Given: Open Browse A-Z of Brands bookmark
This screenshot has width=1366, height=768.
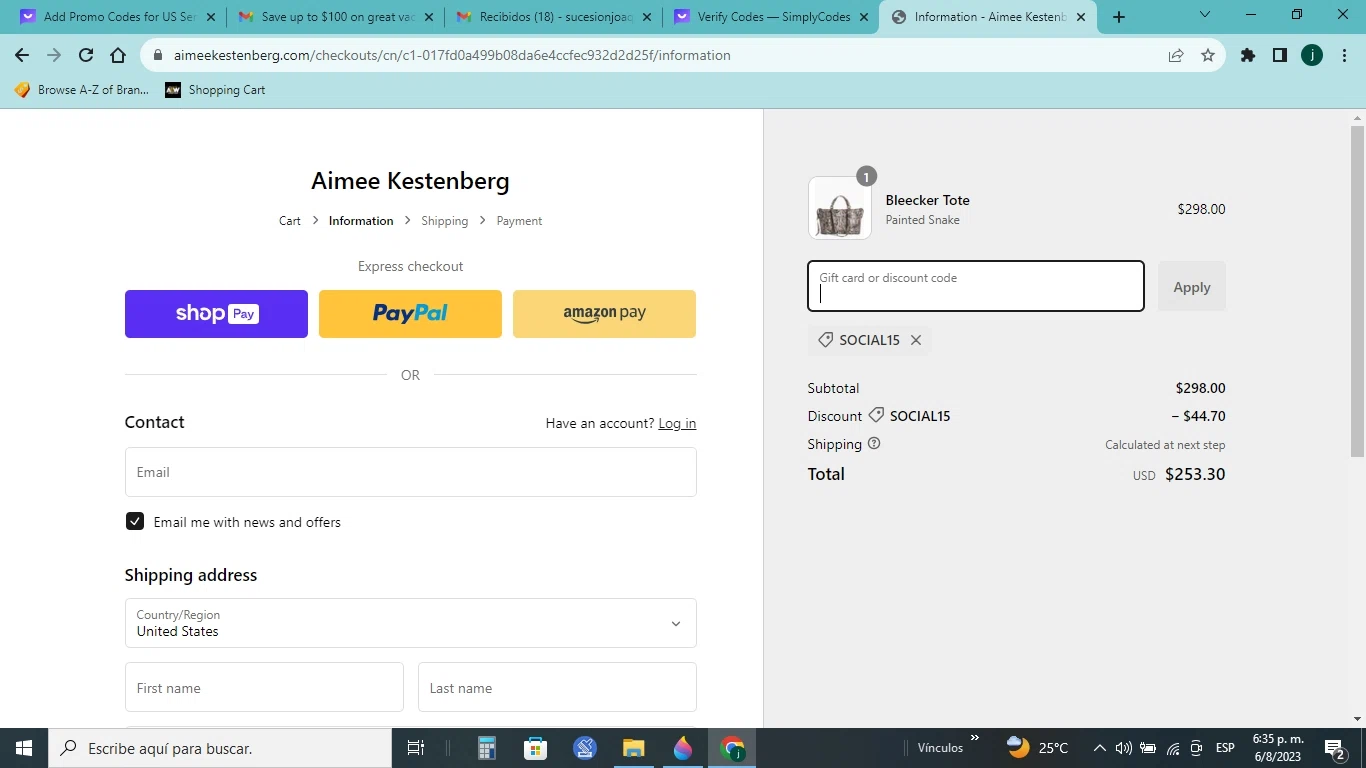Looking at the screenshot, I should (82, 90).
